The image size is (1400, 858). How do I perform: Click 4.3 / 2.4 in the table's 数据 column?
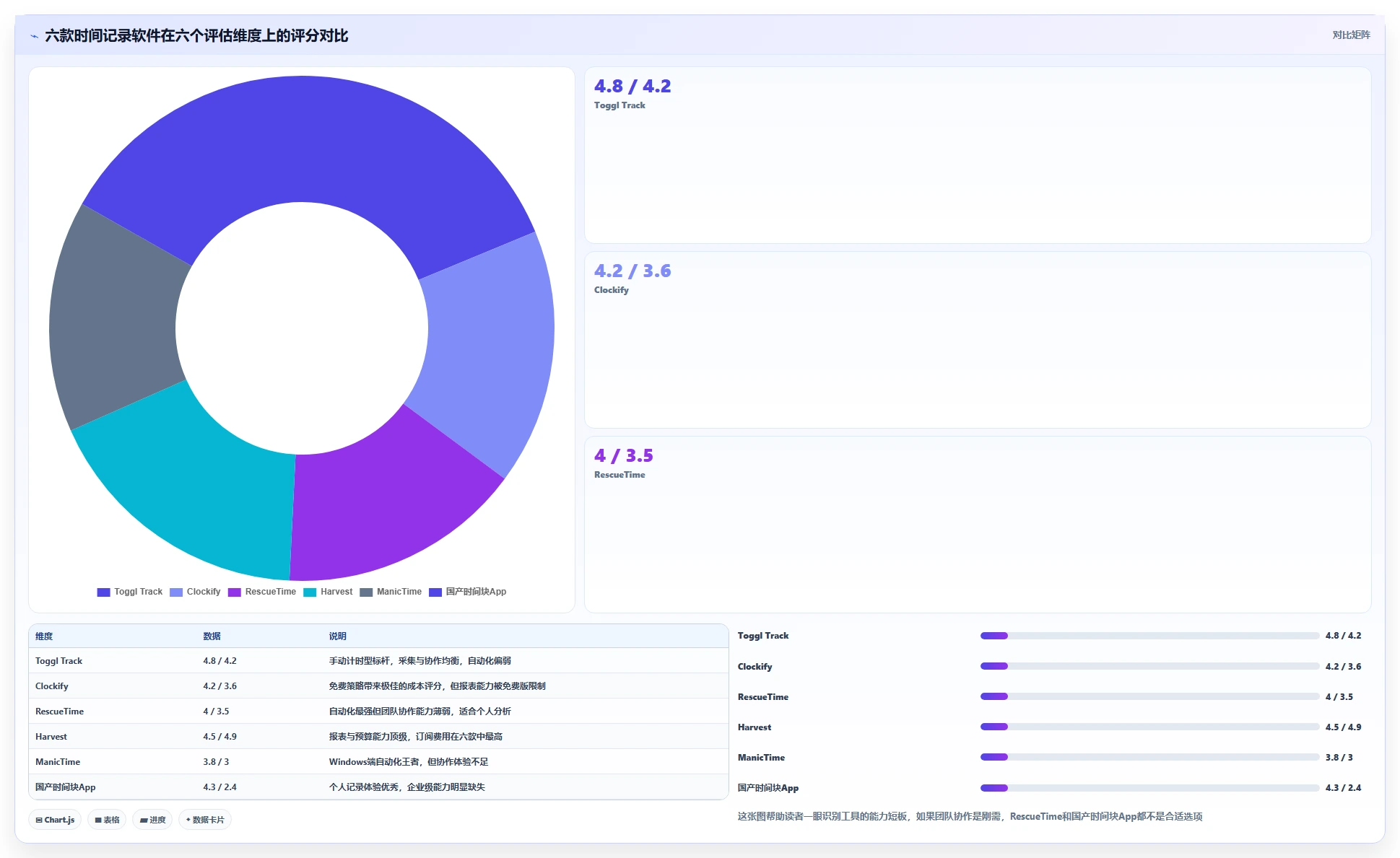point(219,787)
